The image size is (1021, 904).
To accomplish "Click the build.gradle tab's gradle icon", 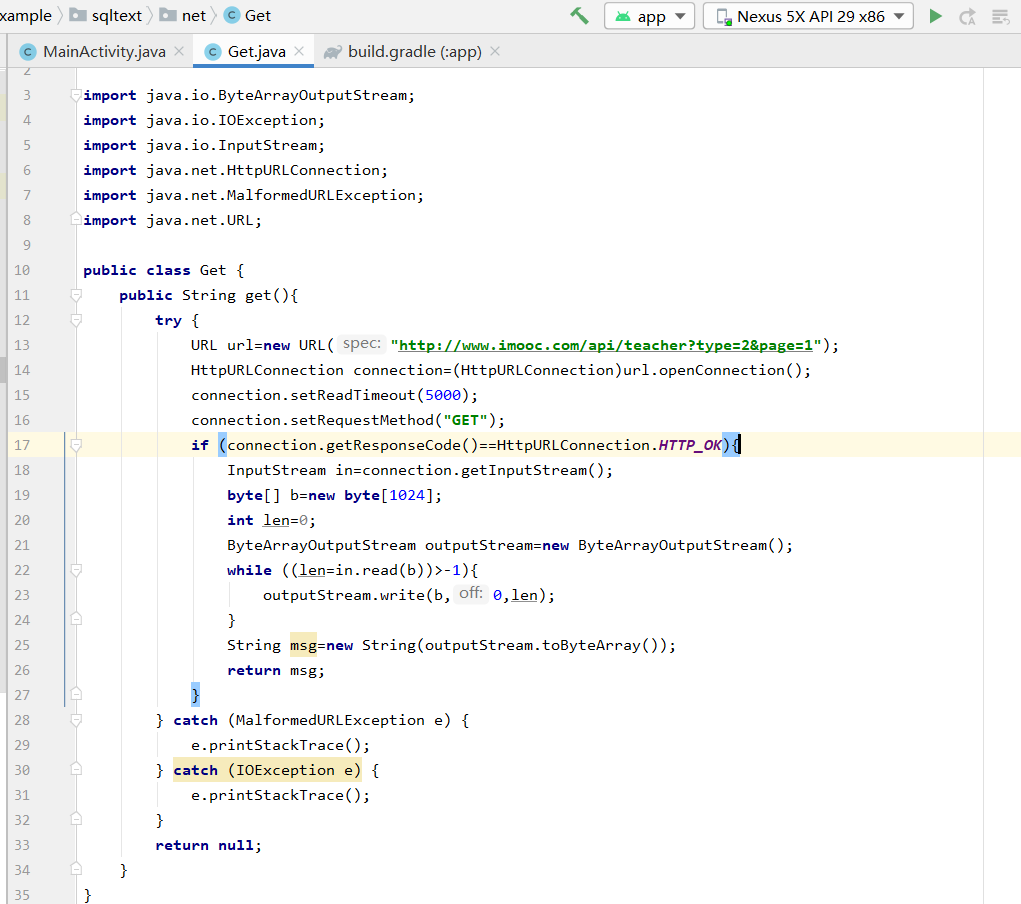I will (333, 52).
